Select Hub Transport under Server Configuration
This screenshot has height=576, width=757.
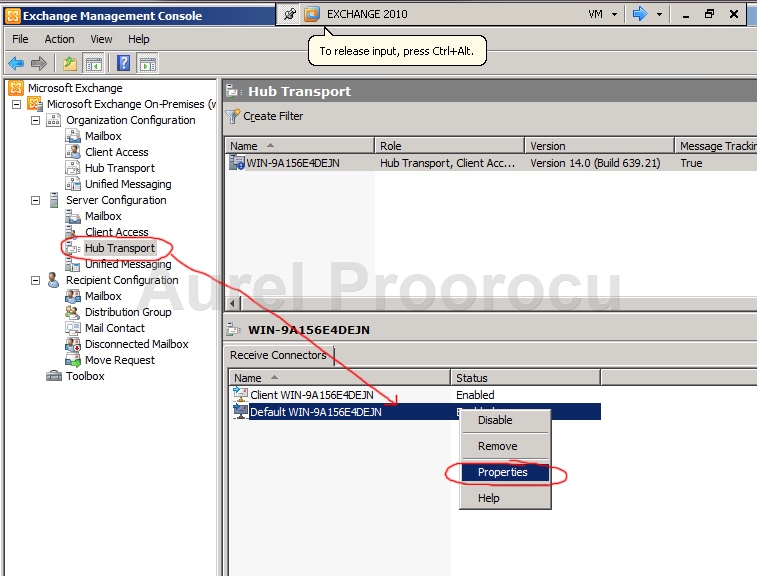[x=120, y=248]
